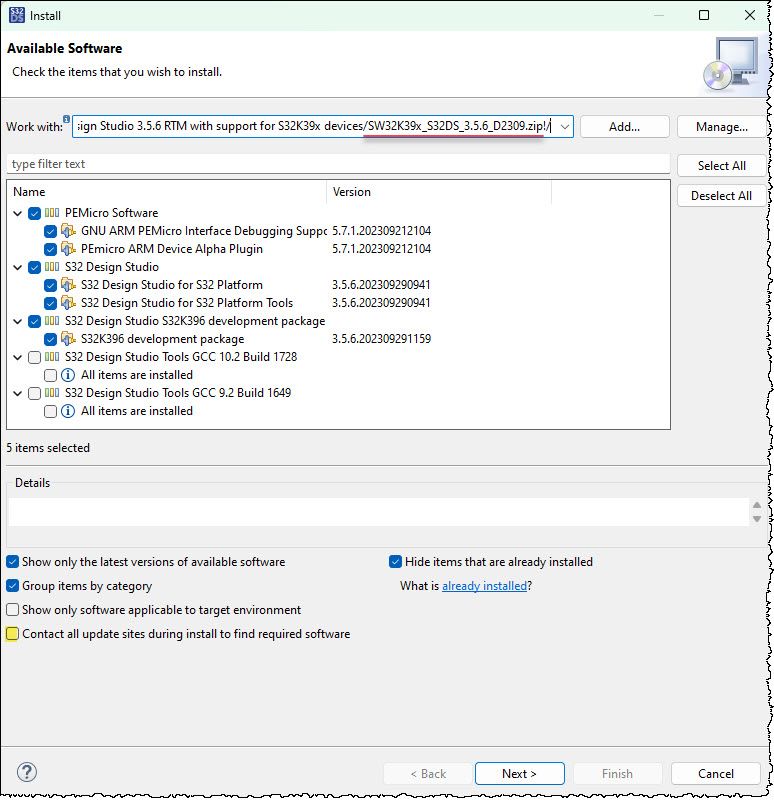
Task: Click the info icon under GCC 10.2 Build 1728
Action: tap(68, 375)
